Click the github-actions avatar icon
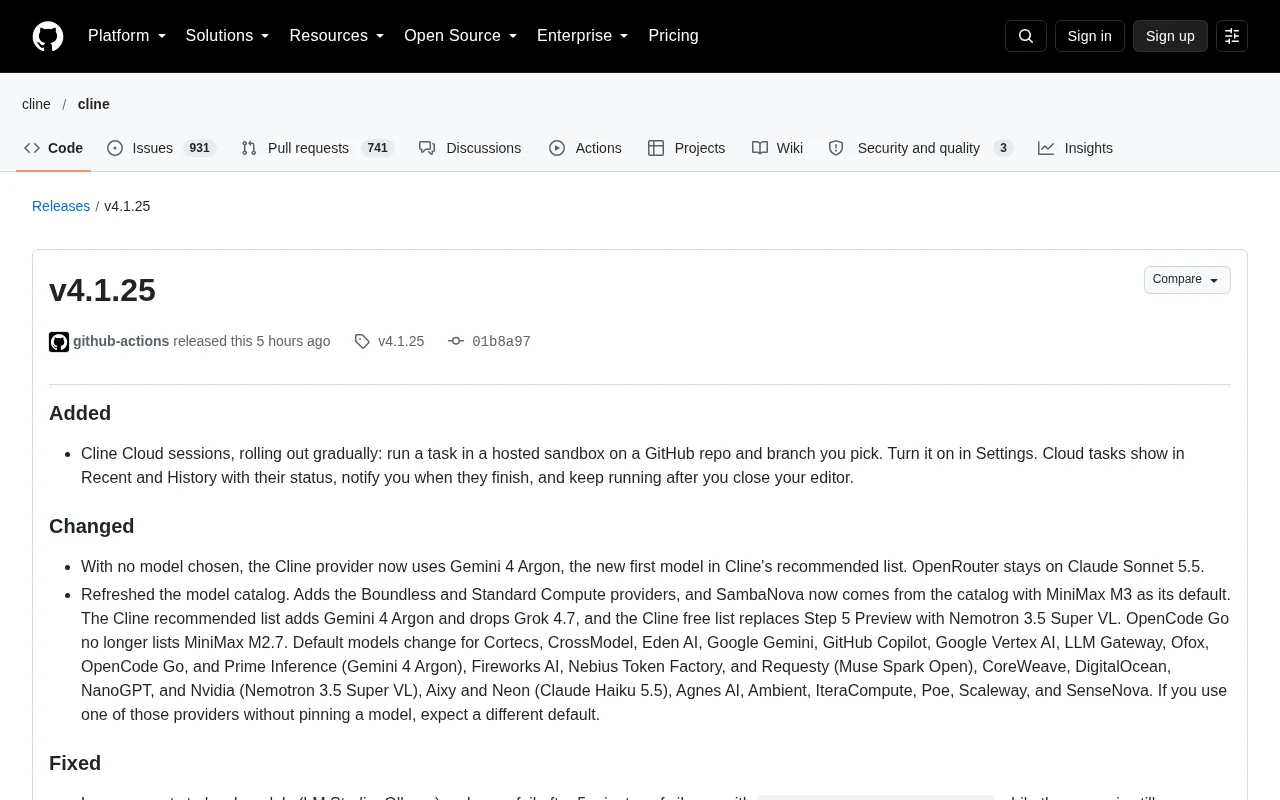 (59, 342)
